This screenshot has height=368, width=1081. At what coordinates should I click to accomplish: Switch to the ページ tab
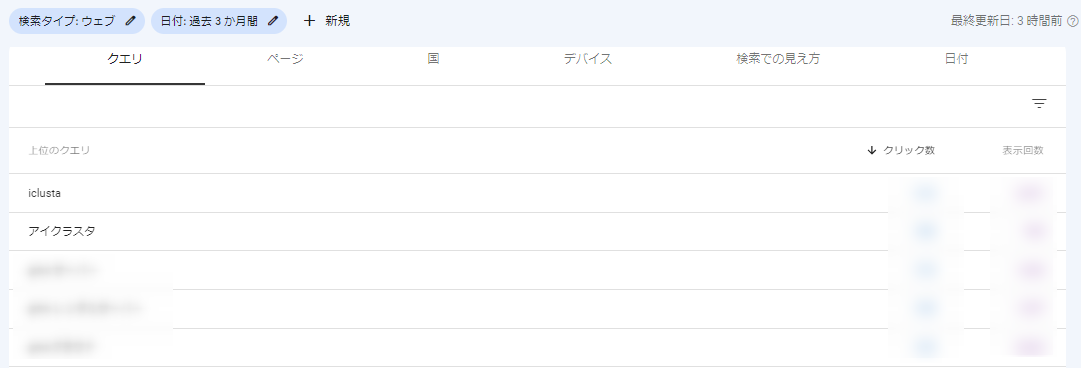click(x=285, y=60)
